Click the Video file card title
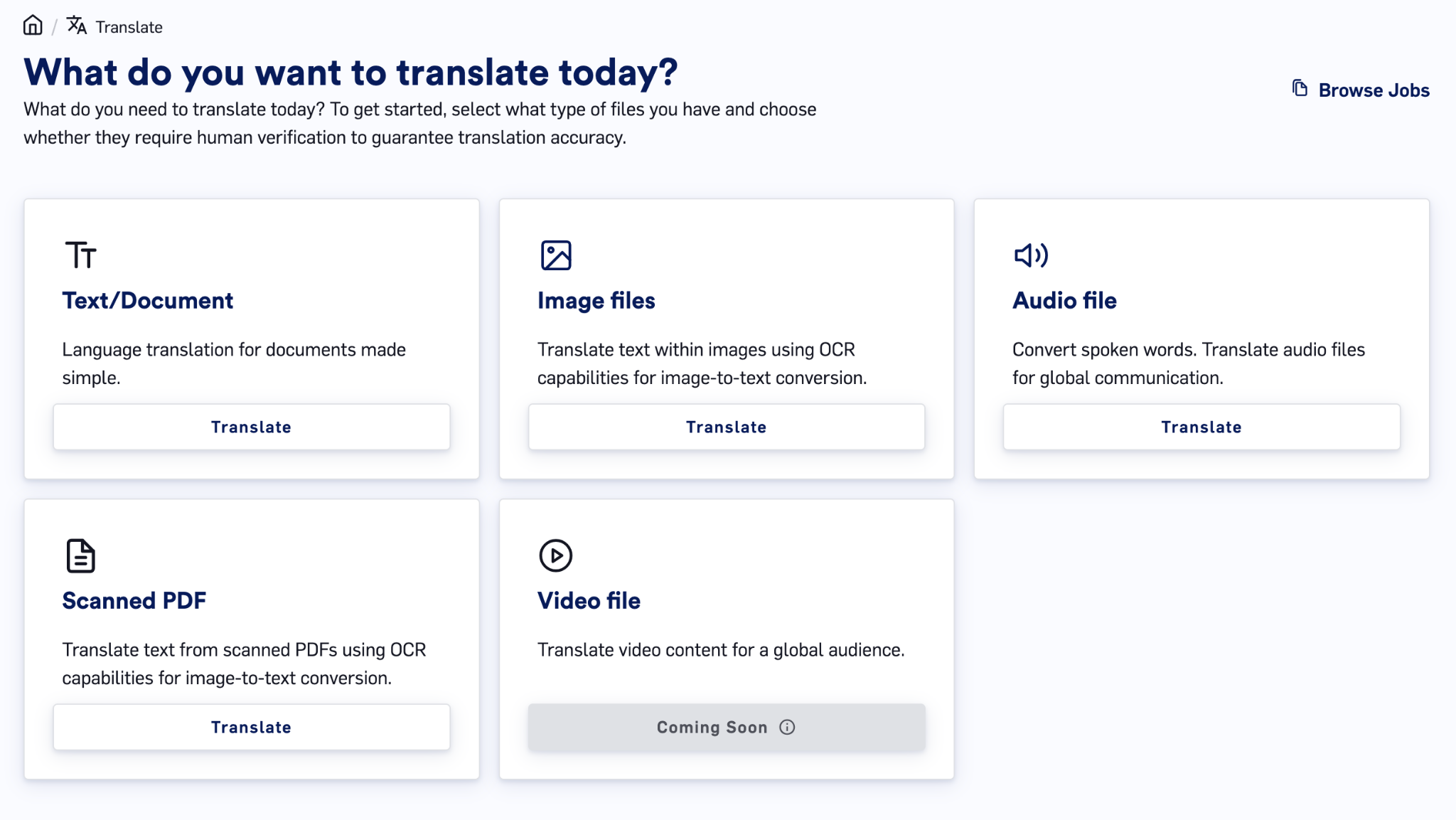 589,601
